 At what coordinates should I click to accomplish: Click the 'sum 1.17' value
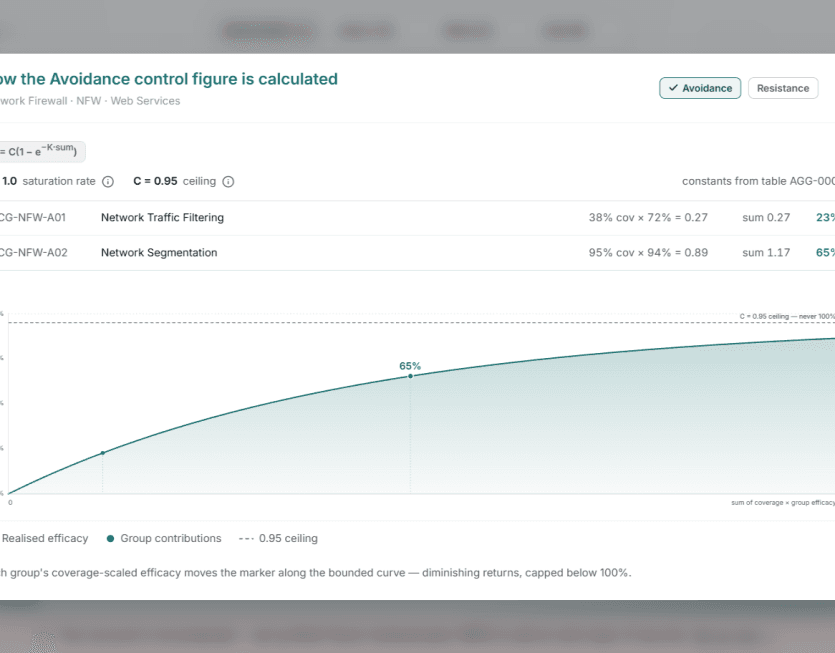(x=766, y=252)
